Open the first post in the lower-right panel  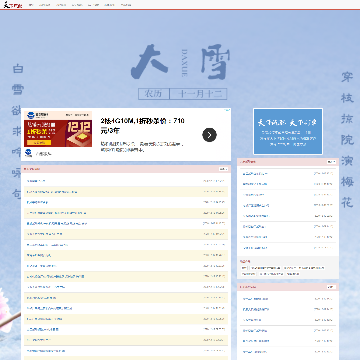click(255, 299)
